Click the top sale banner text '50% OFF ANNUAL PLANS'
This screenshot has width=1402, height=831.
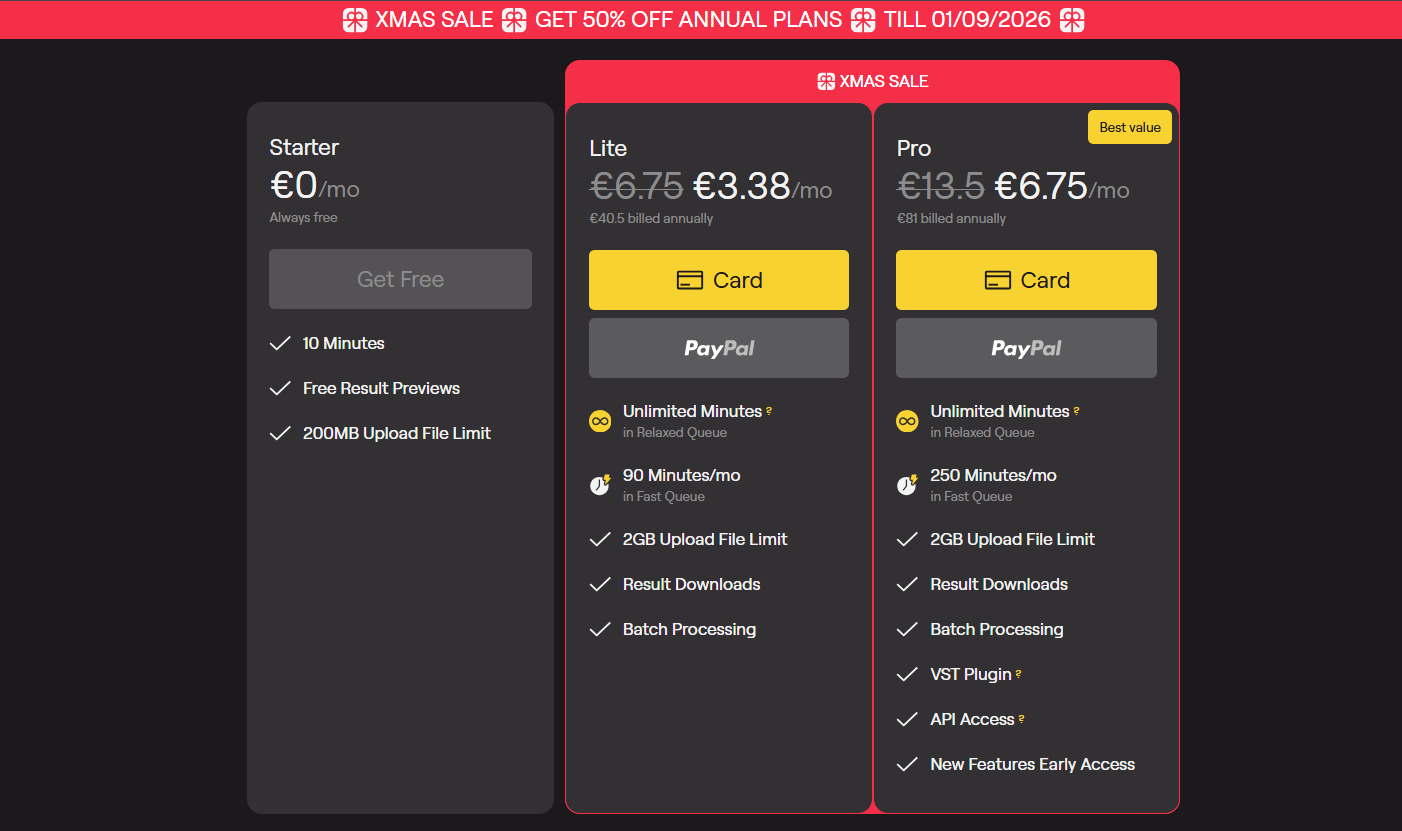689,20
